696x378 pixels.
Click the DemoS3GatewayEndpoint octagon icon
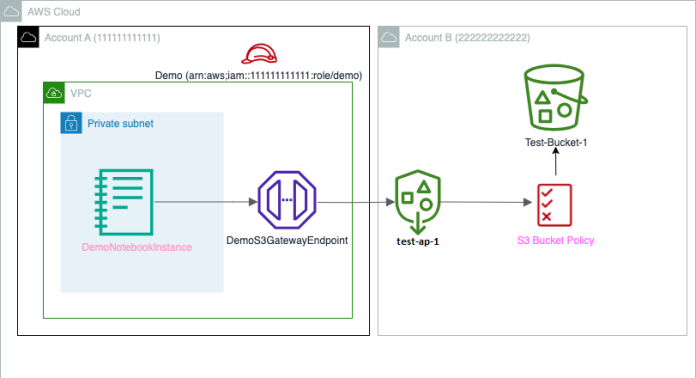click(287, 200)
